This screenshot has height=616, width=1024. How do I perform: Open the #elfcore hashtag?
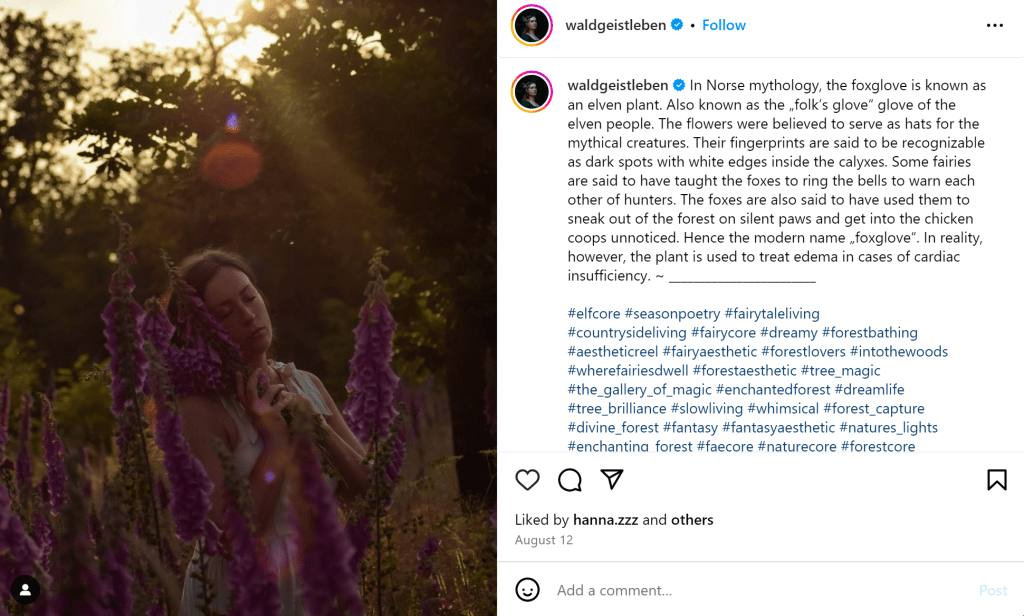(x=594, y=314)
